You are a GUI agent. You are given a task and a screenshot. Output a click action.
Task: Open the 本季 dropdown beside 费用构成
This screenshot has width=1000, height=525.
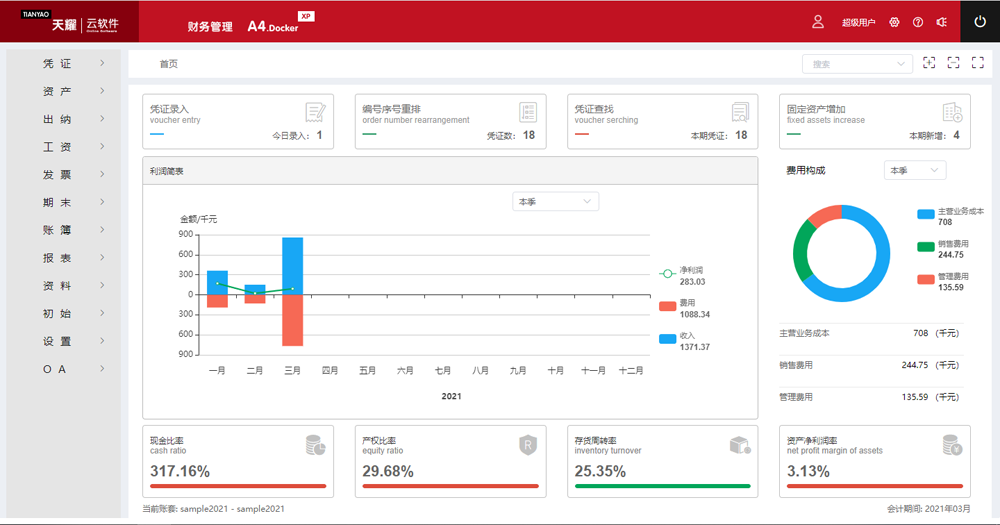pyautogui.click(x=914, y=171)
